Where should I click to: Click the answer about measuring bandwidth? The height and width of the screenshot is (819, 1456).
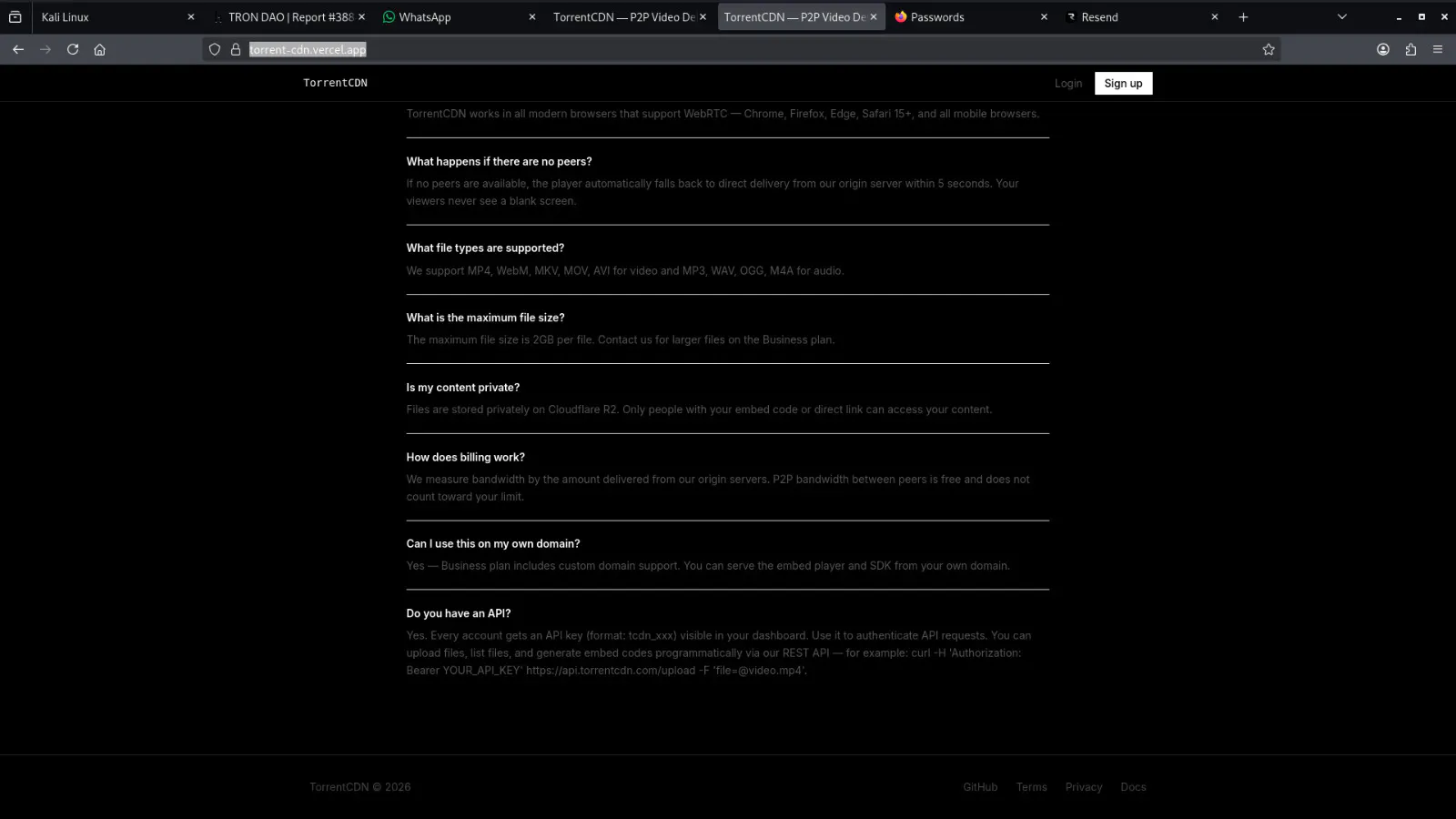(718, 488)
